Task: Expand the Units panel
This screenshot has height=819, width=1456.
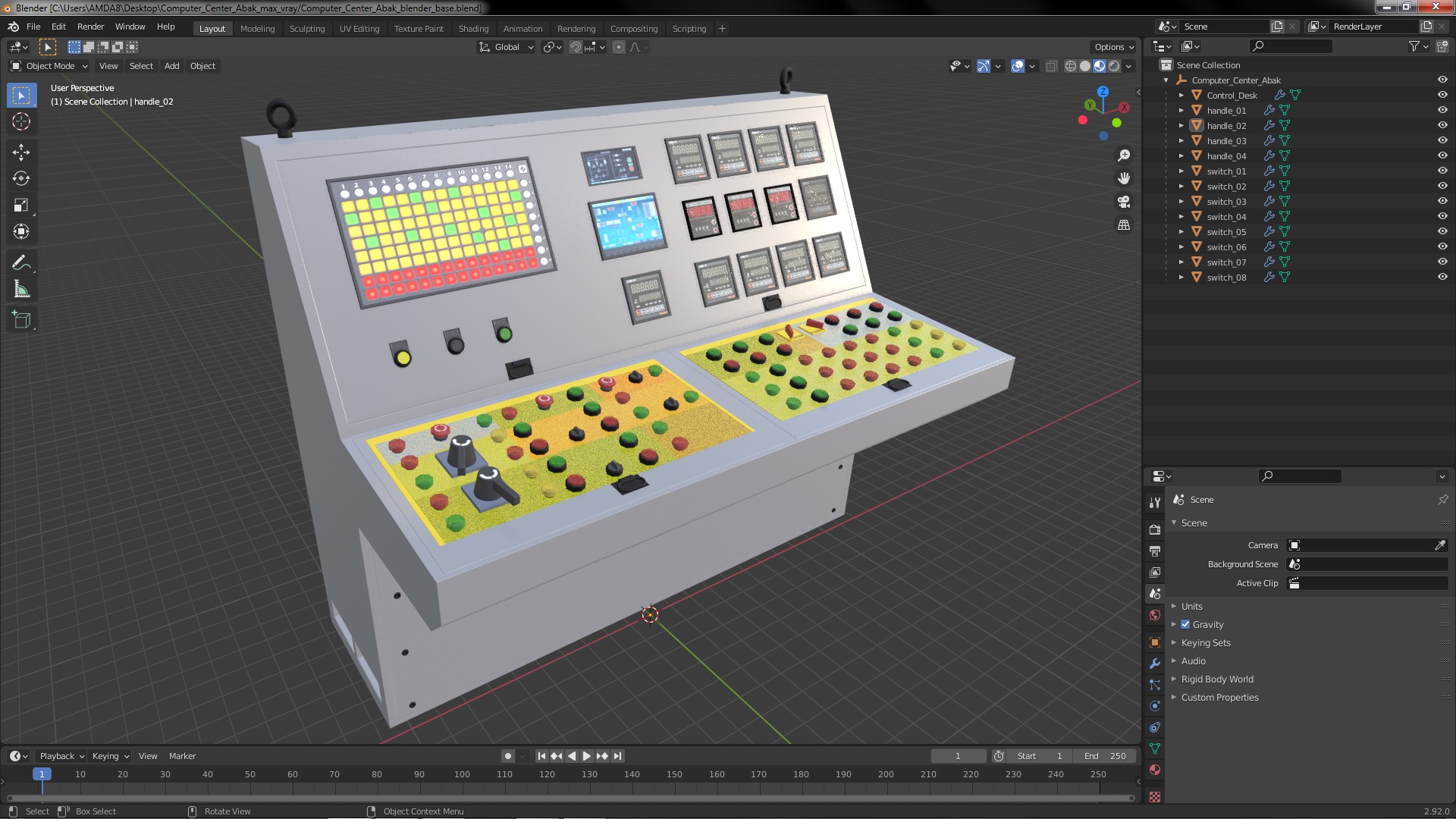Action: pyautogui.click(x=1191, y=607)
